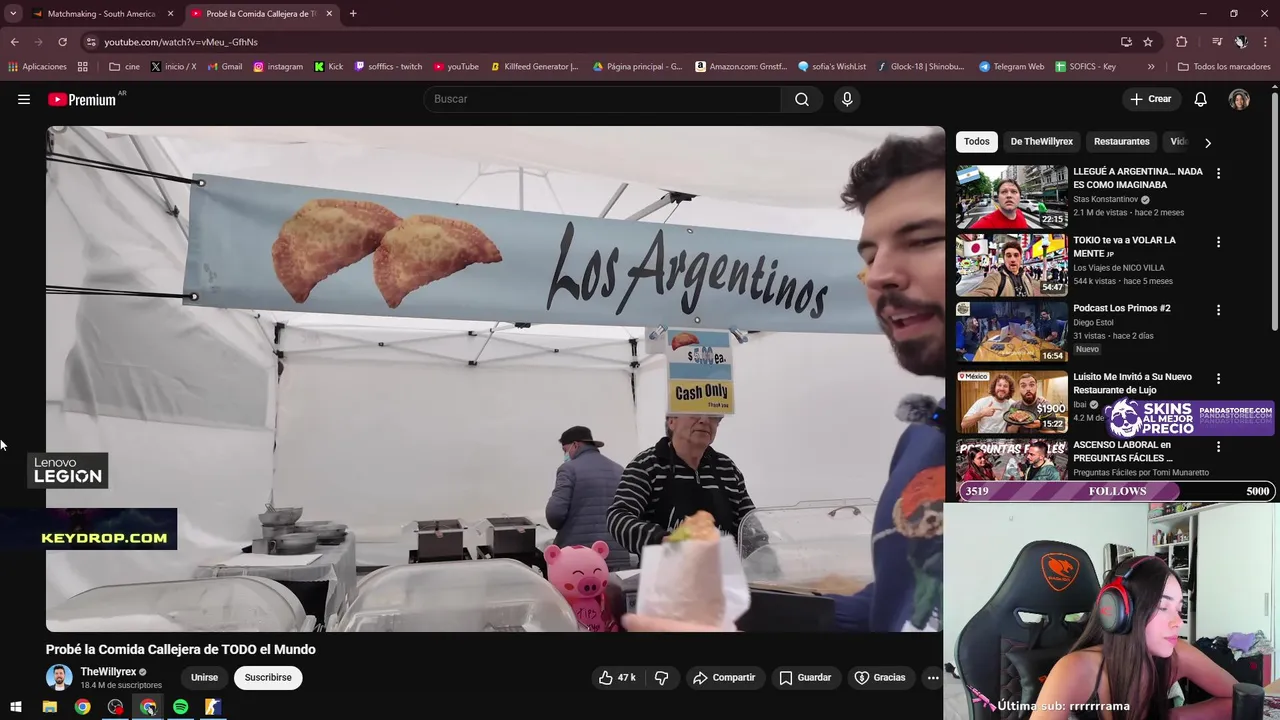
Task: Open options for Podcast Los Primos #2
Action: click(1218, 310)
